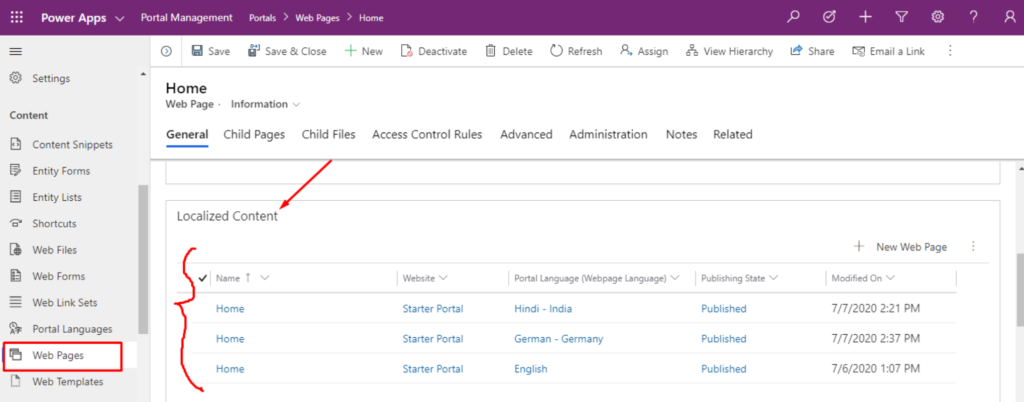Click Starter Portal in English row
The height and width of the screenshot is (402, 1024).
coord(433,369)
